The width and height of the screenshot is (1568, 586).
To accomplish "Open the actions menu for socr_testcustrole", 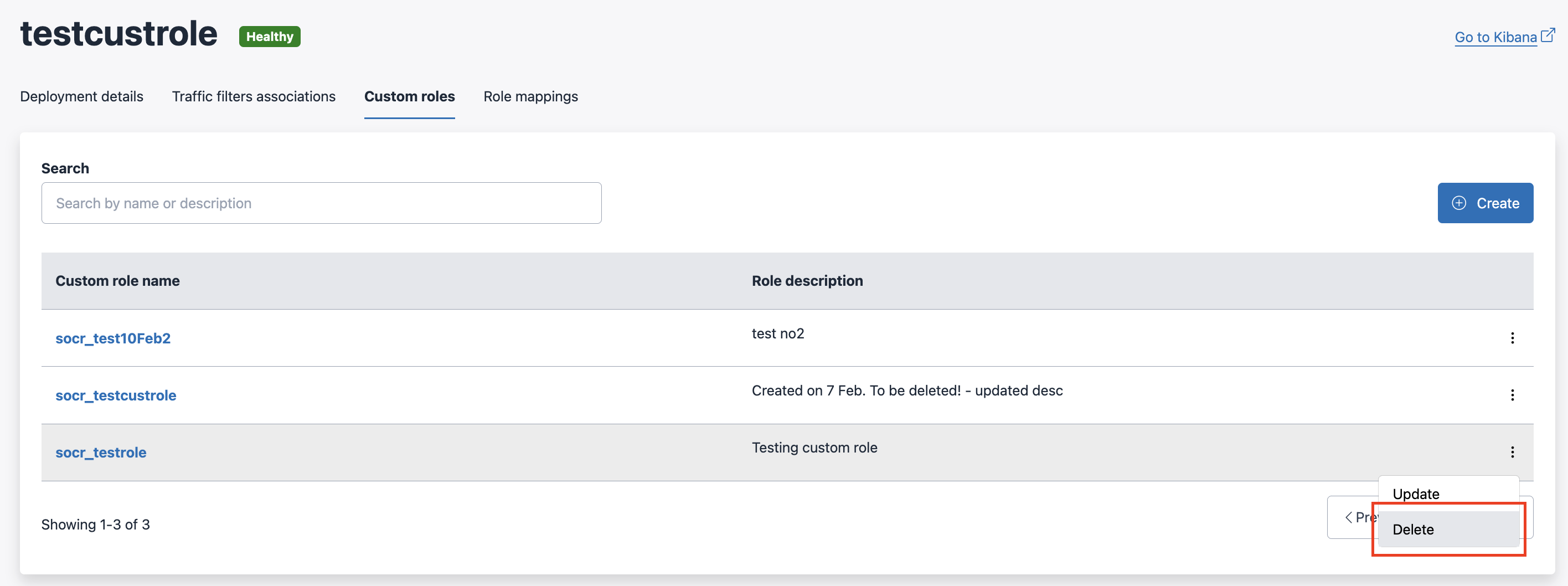I will pos(1513,395).
